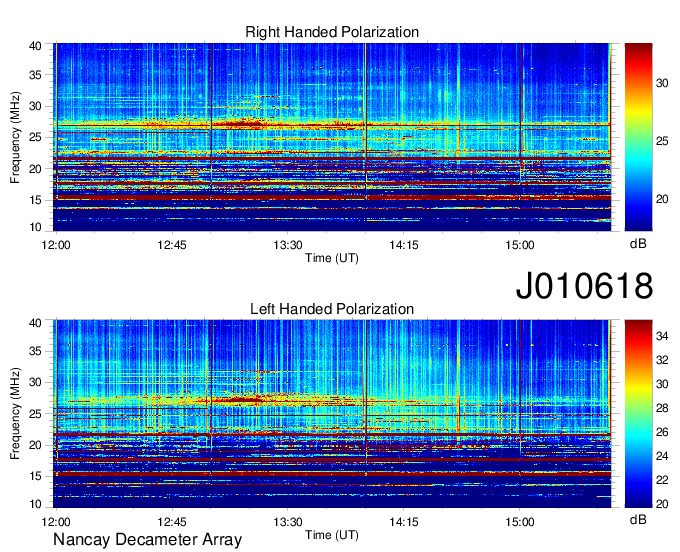Click the 26 dB mark on Left Handed colorbar

click(x=662, y=432)
